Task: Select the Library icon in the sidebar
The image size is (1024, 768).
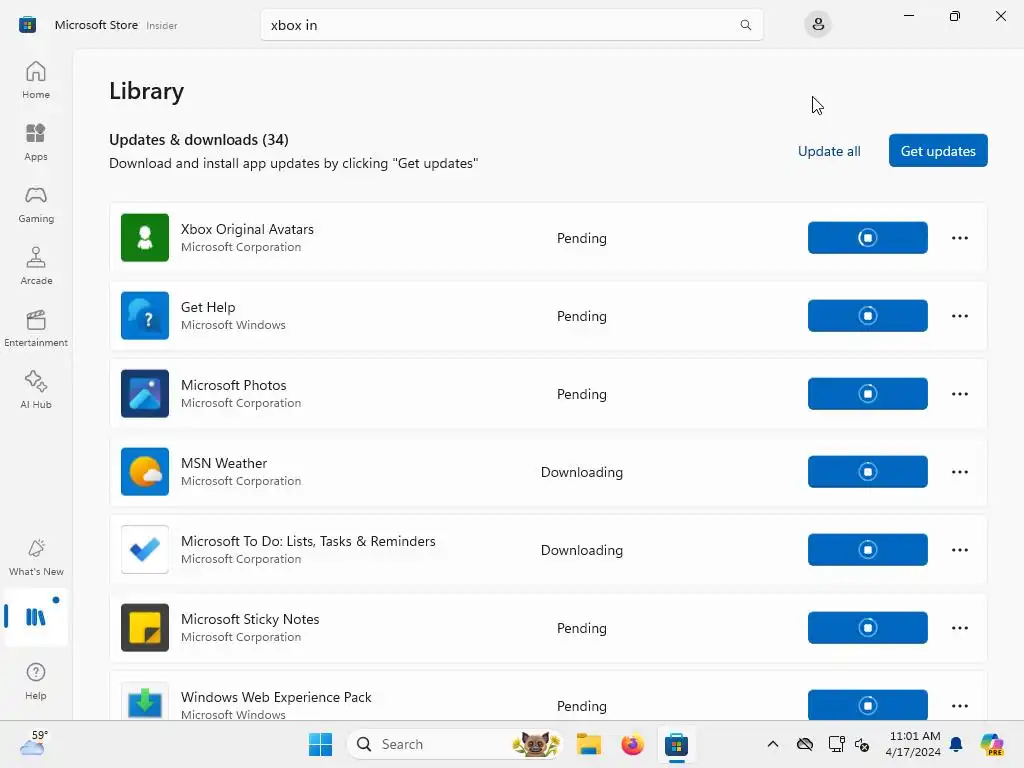Action: click(x=36, y=616)
